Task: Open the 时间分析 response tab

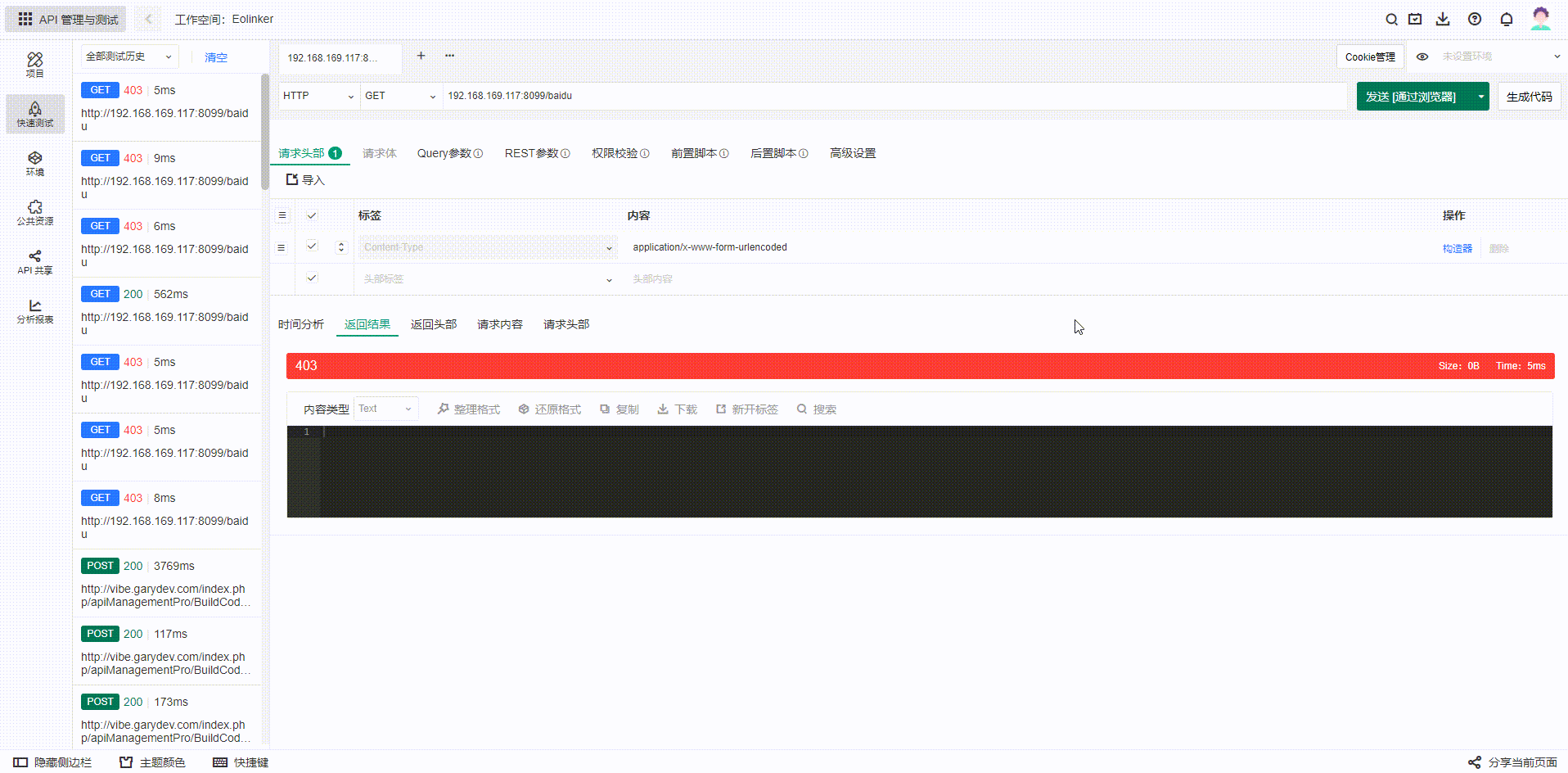Action: tap(301, 324)
